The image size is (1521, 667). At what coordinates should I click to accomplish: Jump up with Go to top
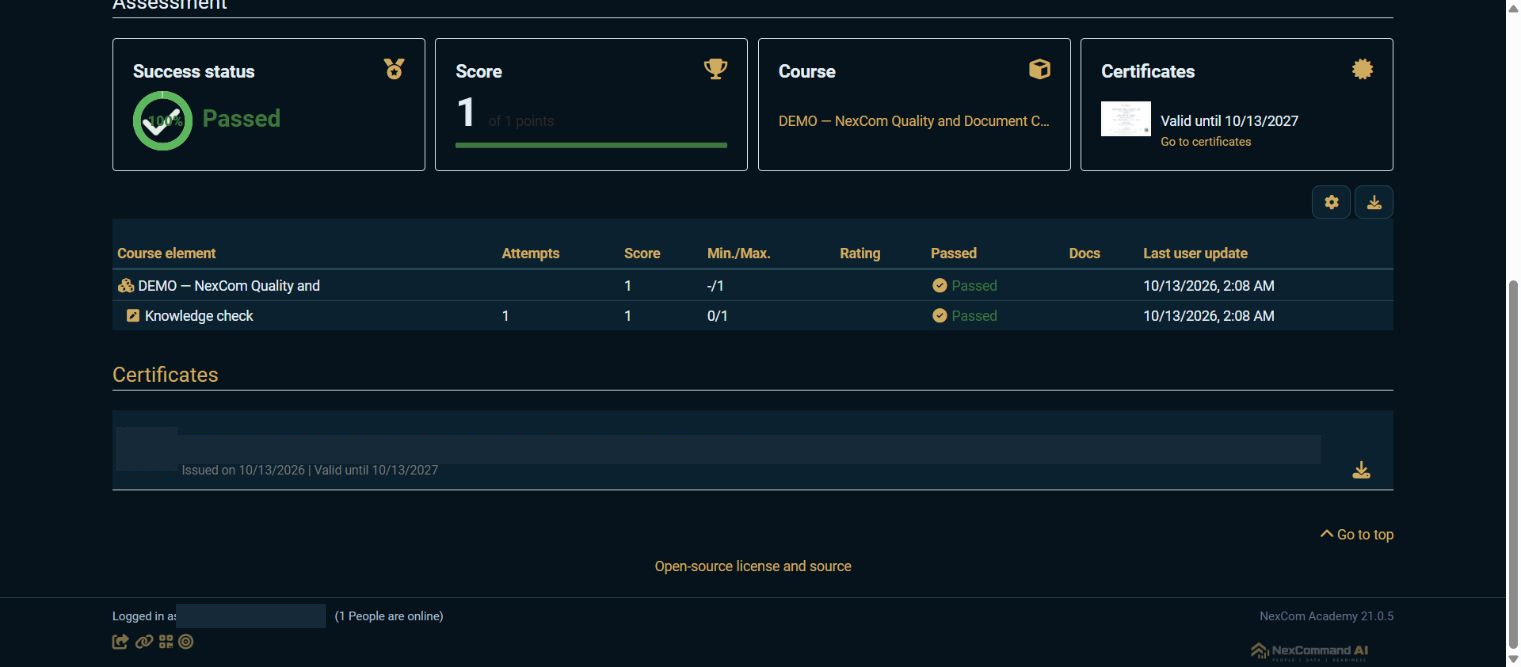coord(1357,534)
